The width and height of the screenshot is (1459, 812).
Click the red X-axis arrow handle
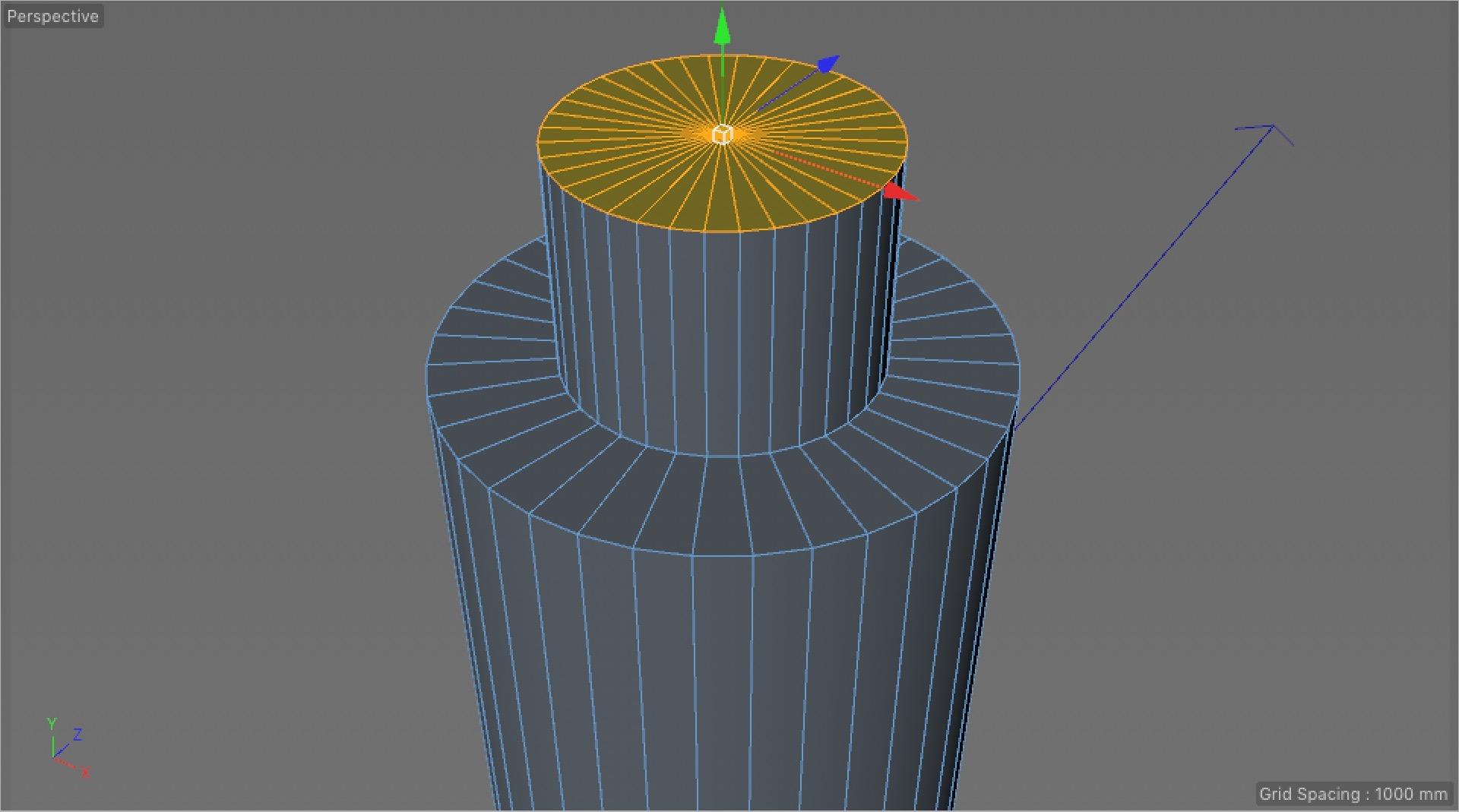click(x=901, y=191)
